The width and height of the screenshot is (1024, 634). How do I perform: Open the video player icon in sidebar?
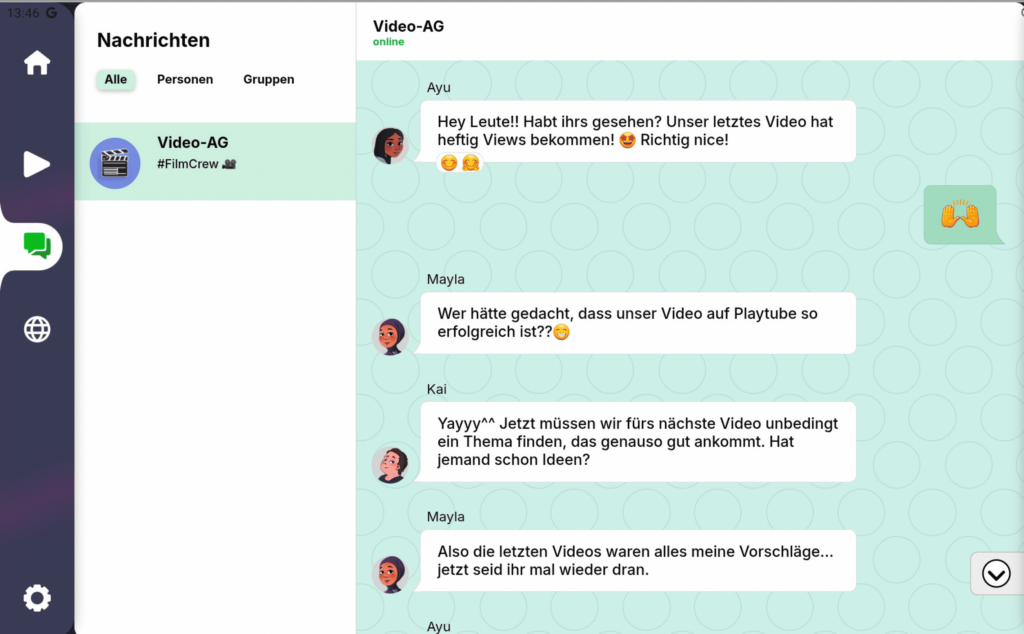point(37,164)
